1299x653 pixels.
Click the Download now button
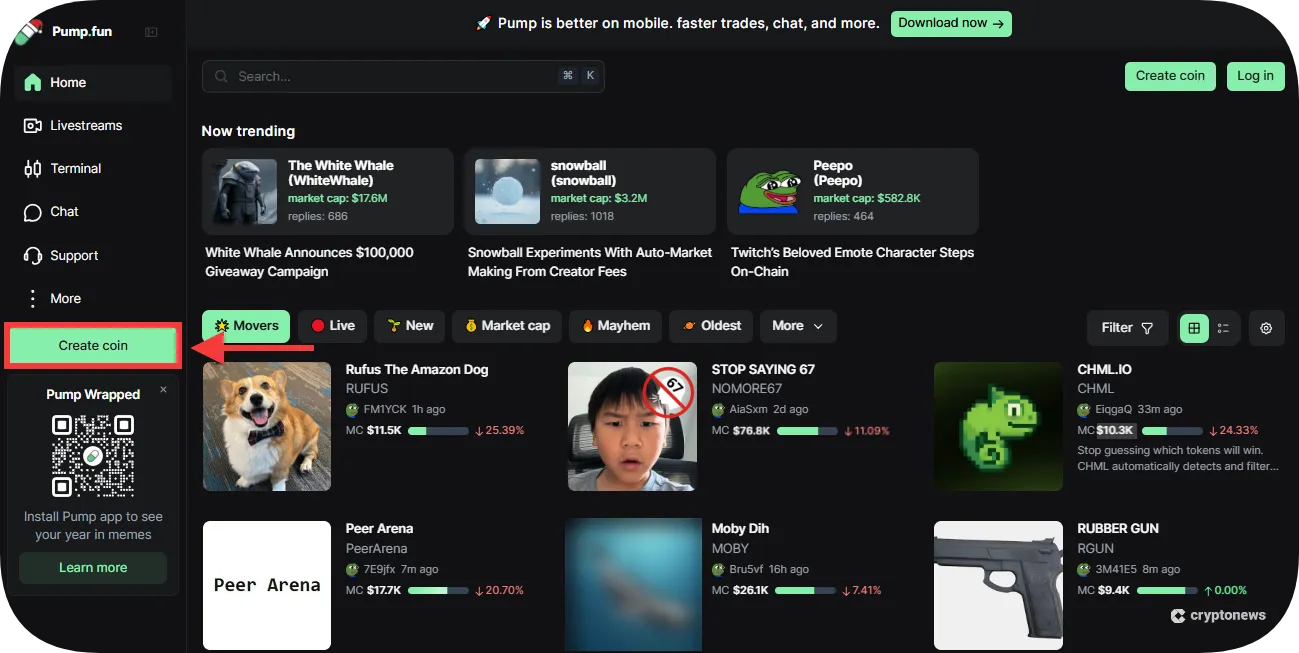click(x=950, y=23)
